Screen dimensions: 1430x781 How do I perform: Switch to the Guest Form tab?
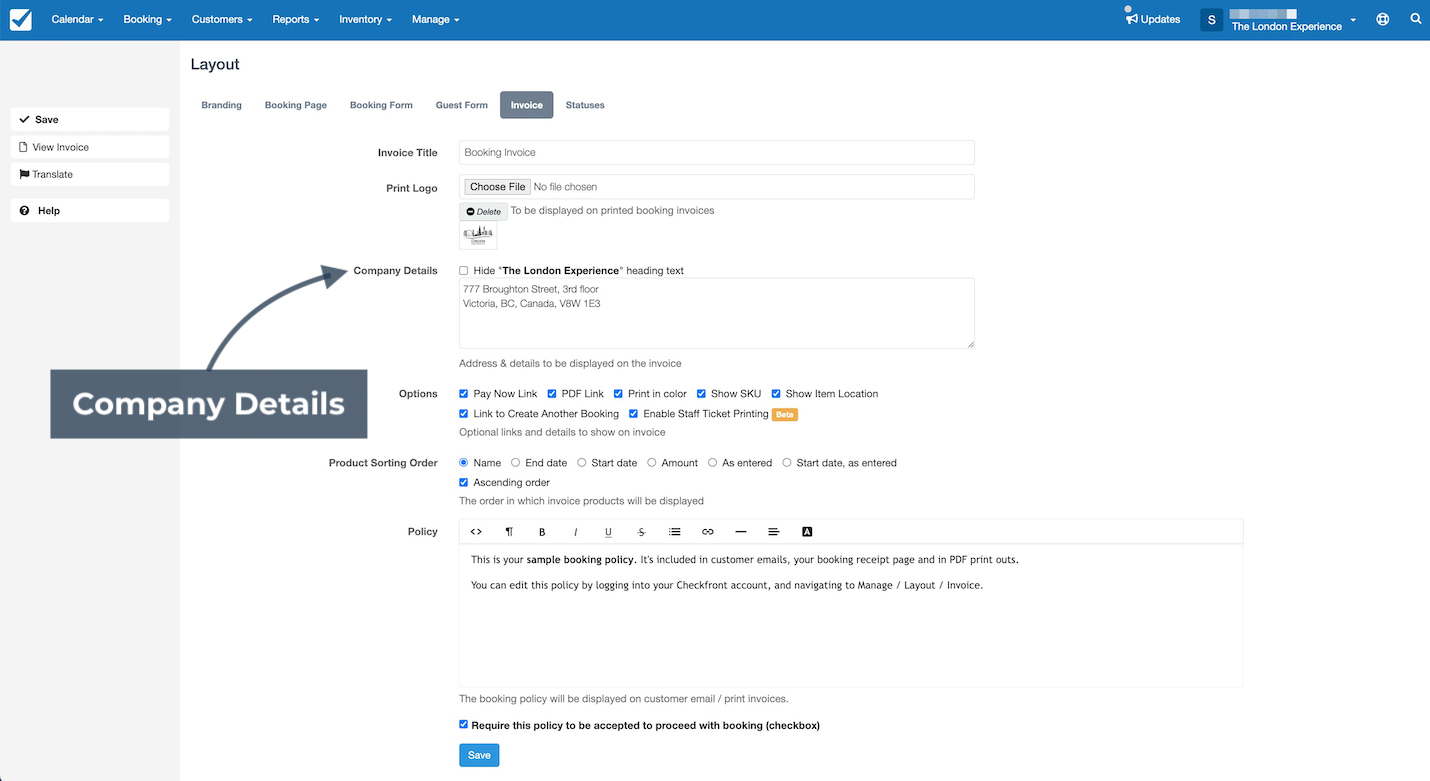462,105
